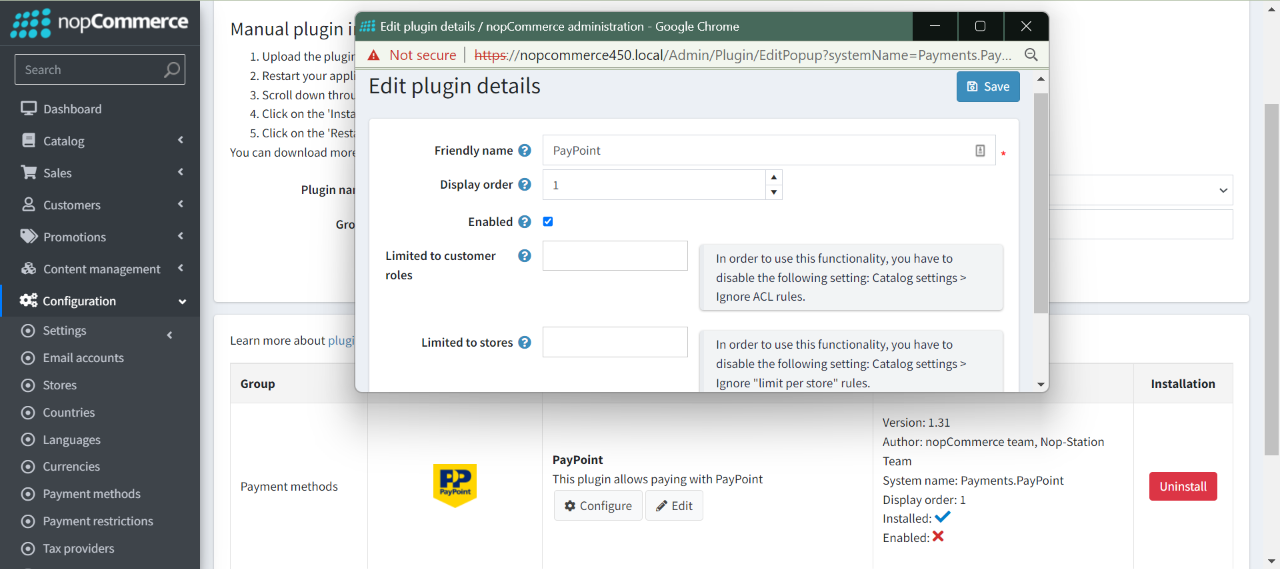Expand the Catalog menu arrow
Screen dimensions: 1280x569
[x=181, y=141]
